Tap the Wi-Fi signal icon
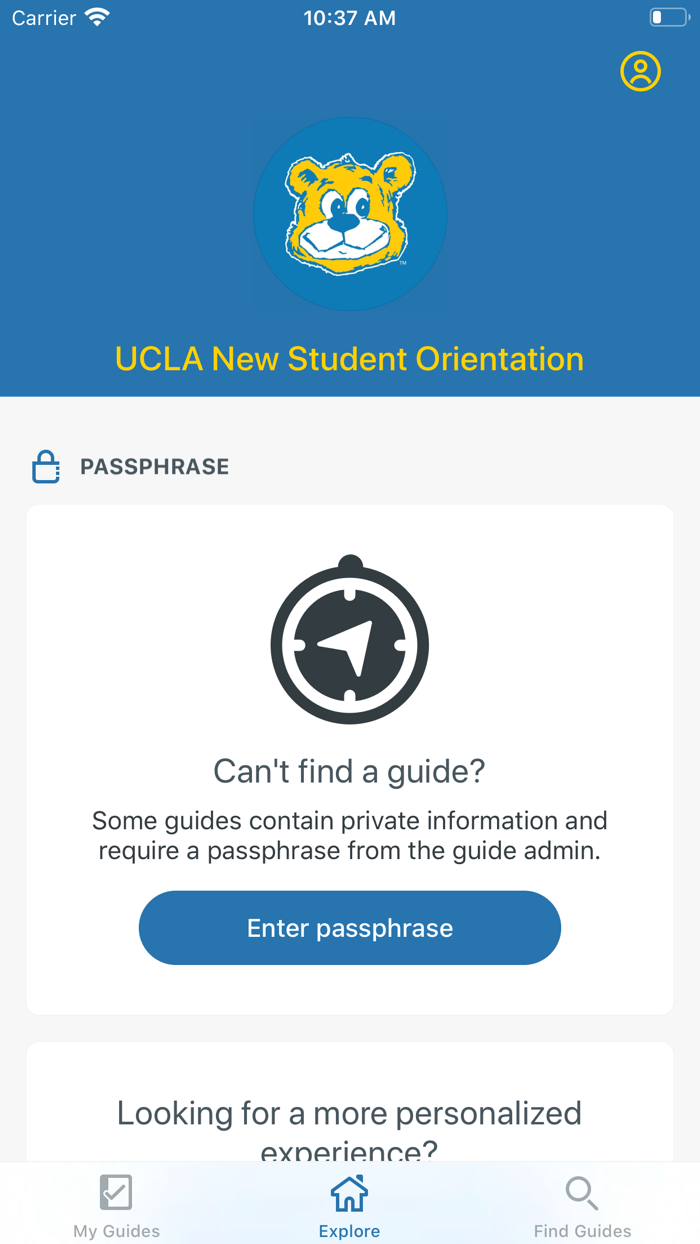700x1244 pixels. click(97, 16)
